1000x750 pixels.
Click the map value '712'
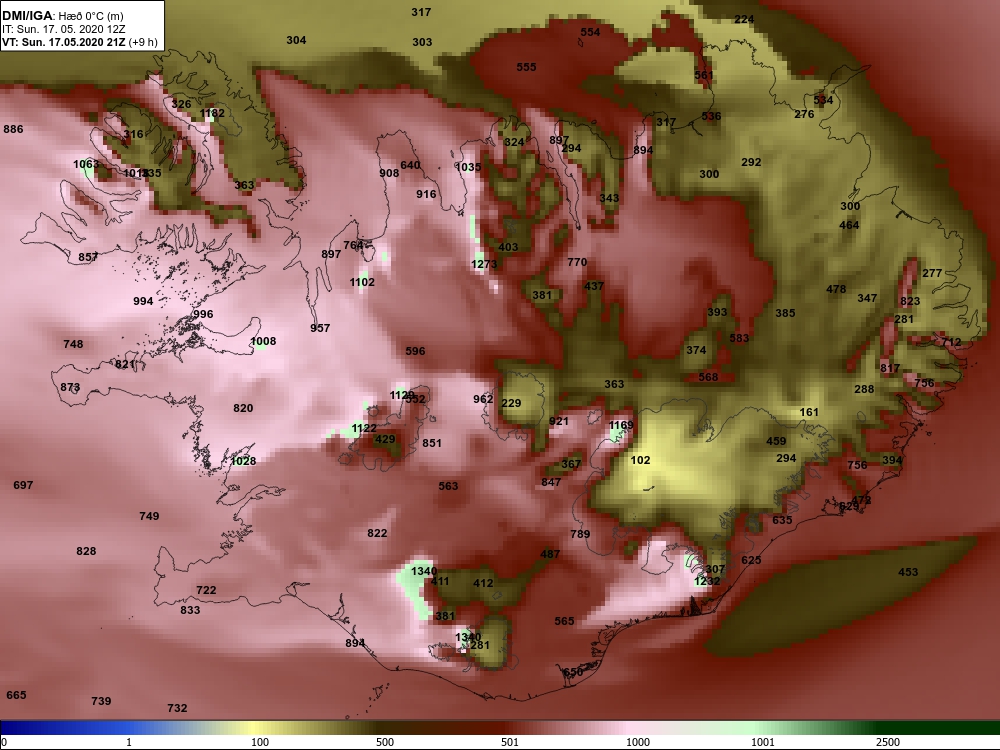pos(951,342)
